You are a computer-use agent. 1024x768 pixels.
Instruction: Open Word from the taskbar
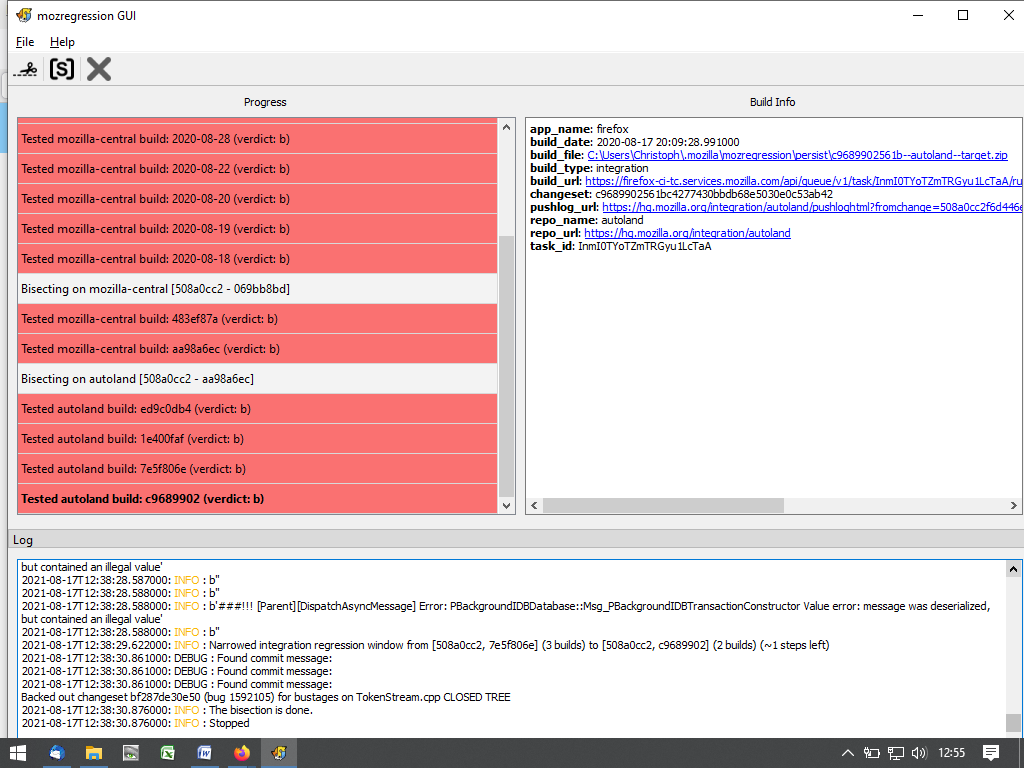[204, 753]
